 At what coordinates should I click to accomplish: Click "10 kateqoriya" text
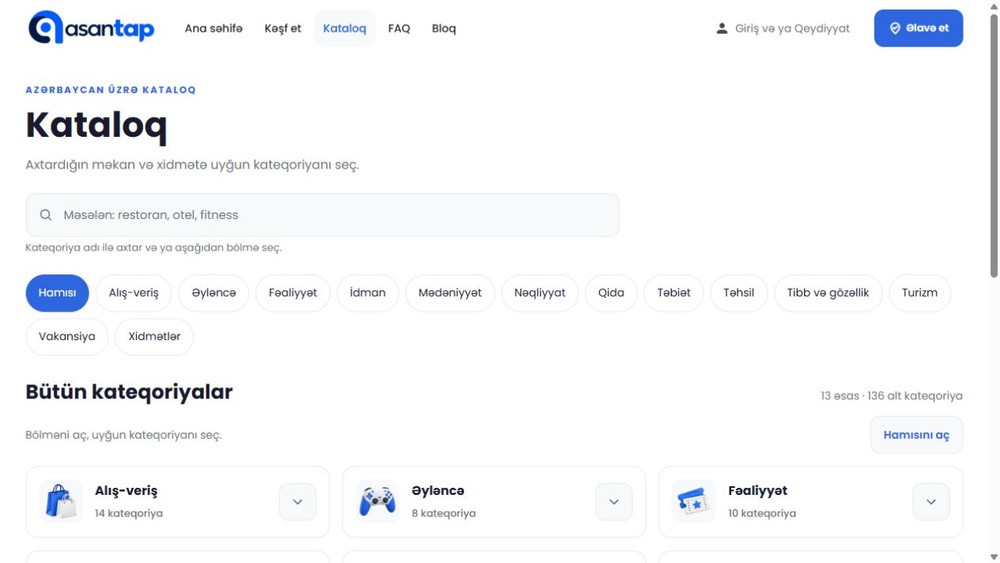pyautogui.click(x=761, y=513)
